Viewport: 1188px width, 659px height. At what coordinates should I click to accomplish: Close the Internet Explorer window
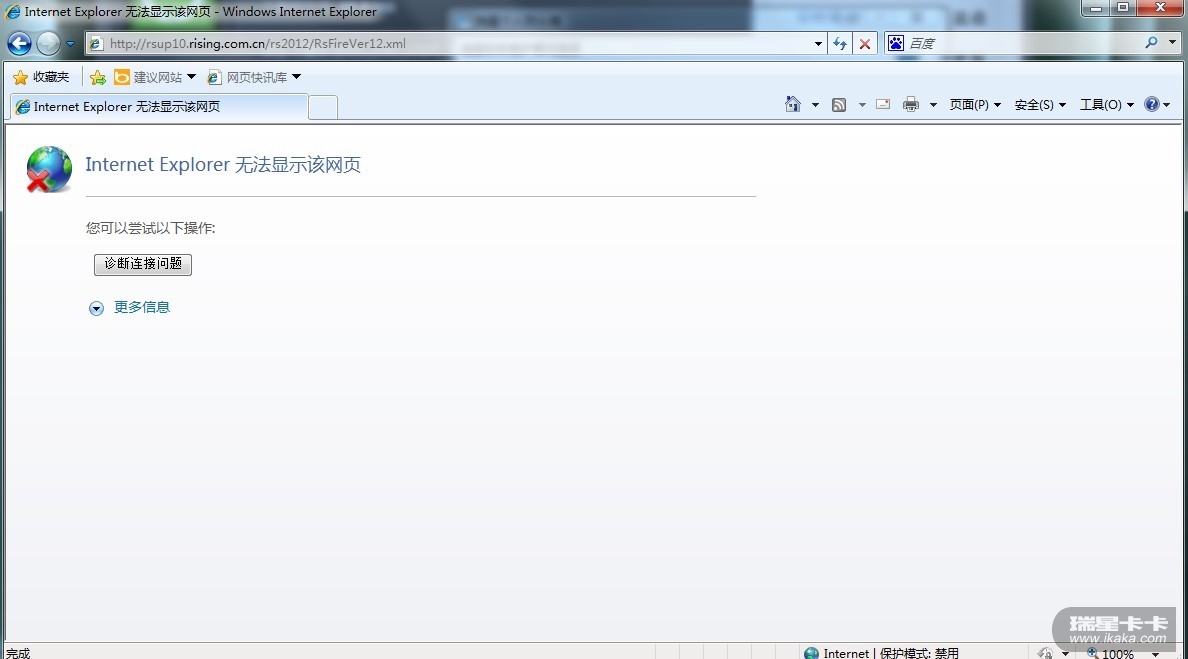1160,8
